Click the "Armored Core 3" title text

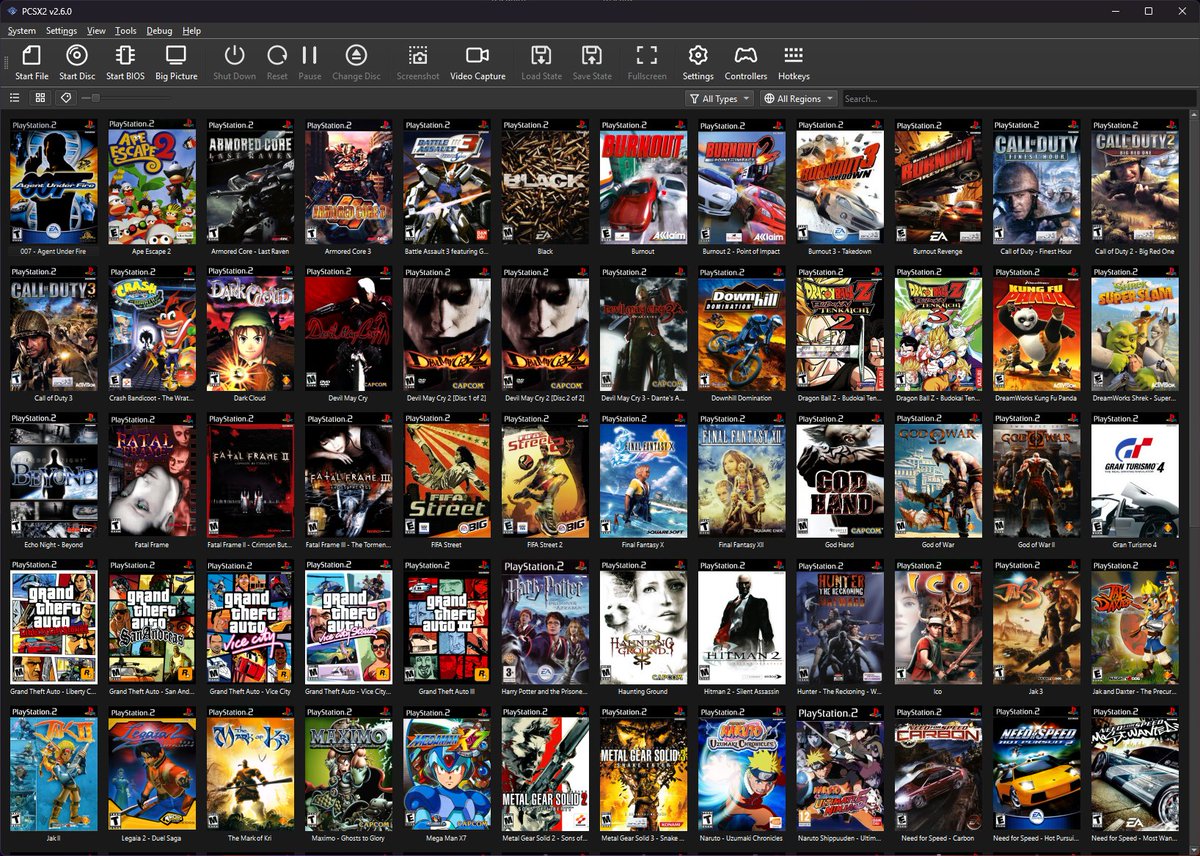point(348,251)
